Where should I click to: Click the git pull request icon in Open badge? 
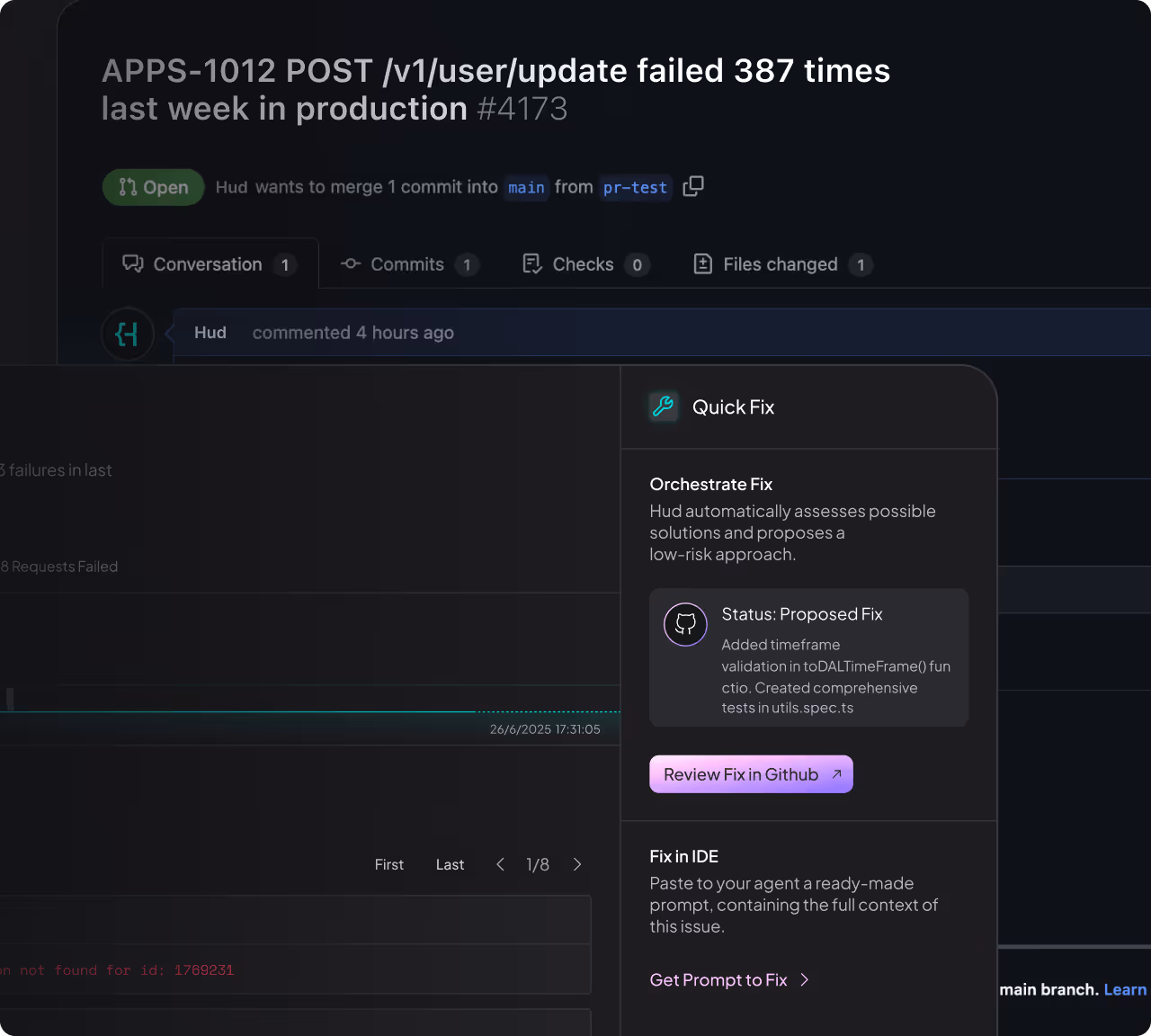(x=128, y=187)
